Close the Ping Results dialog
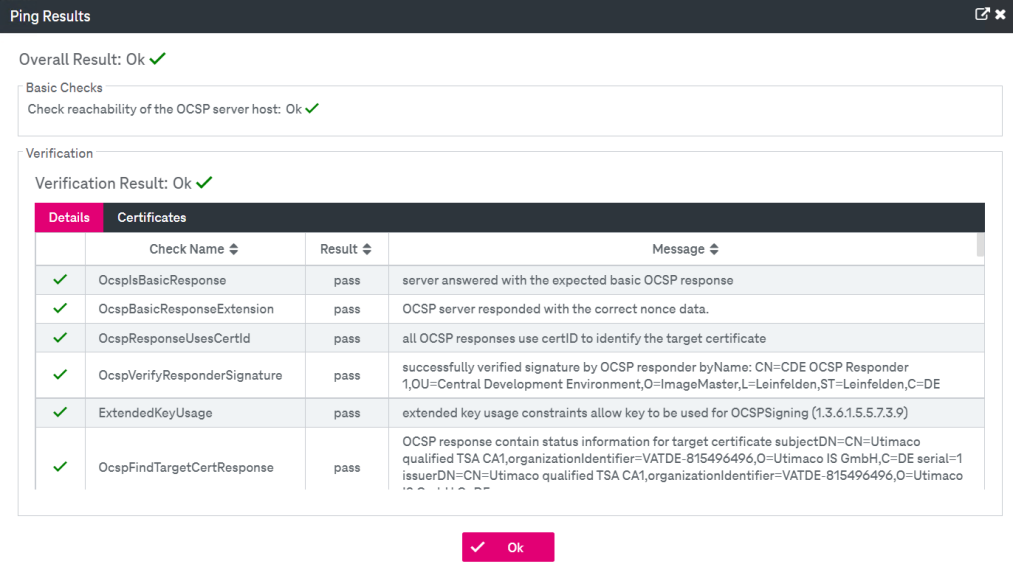This screenshot has height=564, width=1013. (999, 15)
